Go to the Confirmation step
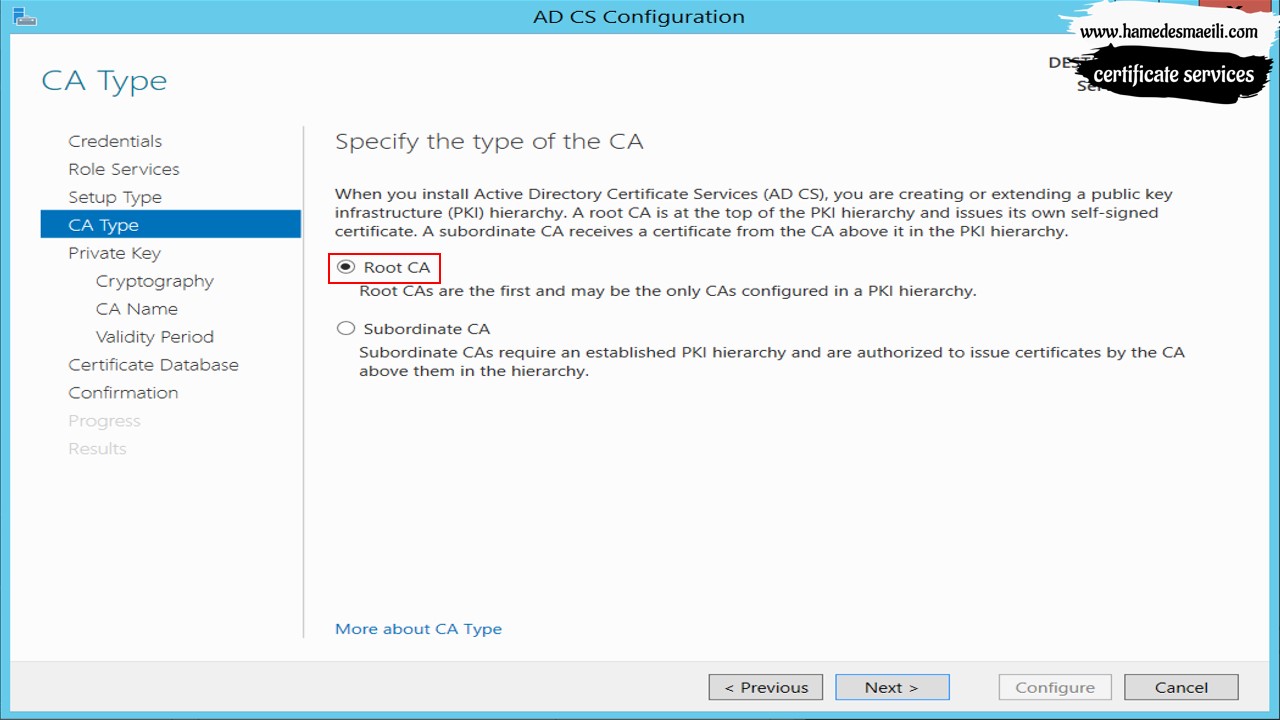 [x=123, y=393]
